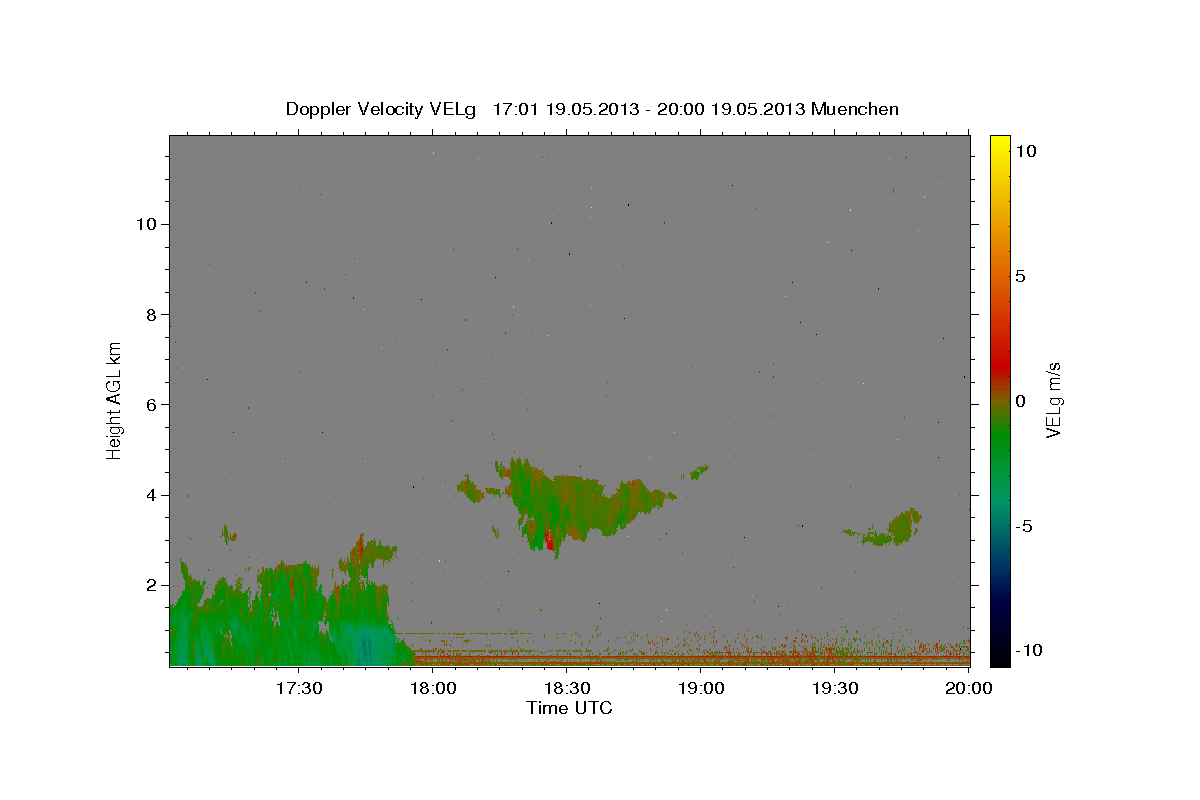Click the yellow top of the velocity colorbar

[x=1000, y=145]
